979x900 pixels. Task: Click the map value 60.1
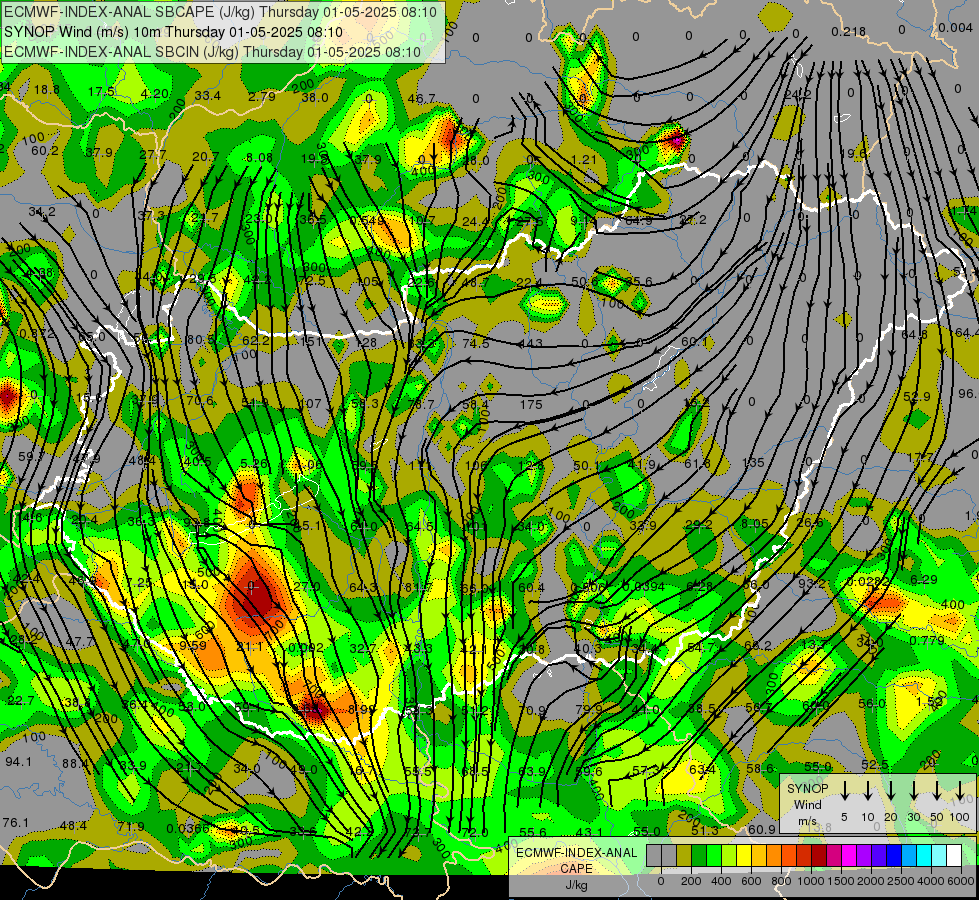pyautogui.click(x=694, y=341)
